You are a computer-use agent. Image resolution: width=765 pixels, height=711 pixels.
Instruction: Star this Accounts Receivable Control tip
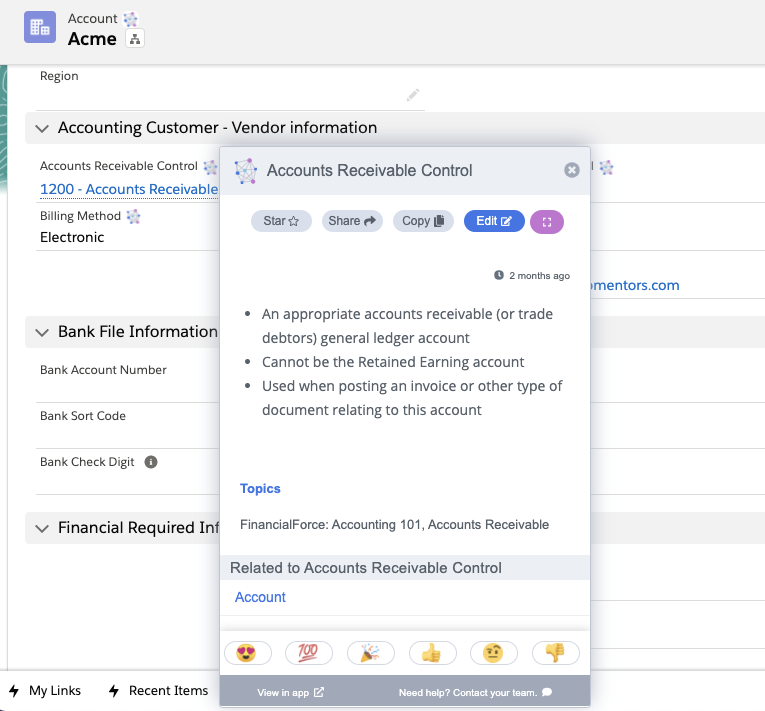(x=281, y=221)
